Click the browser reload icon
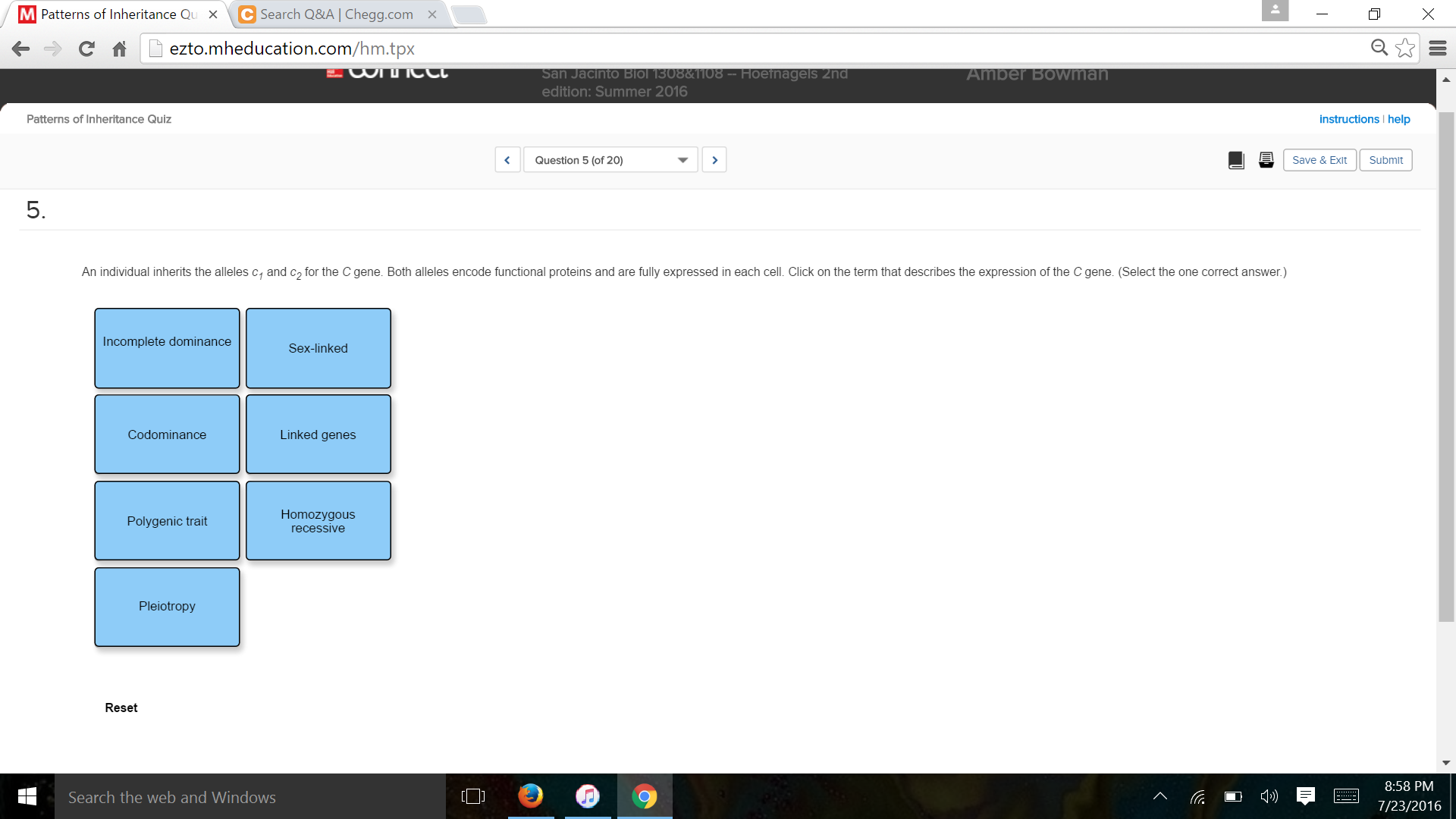 coord(86,49)
